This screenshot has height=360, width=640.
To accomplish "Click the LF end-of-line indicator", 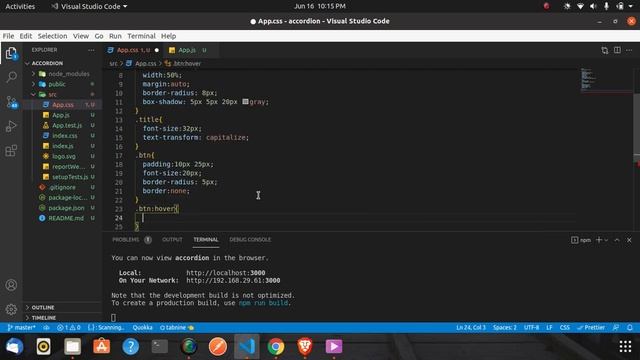I will tap(549, 327).
